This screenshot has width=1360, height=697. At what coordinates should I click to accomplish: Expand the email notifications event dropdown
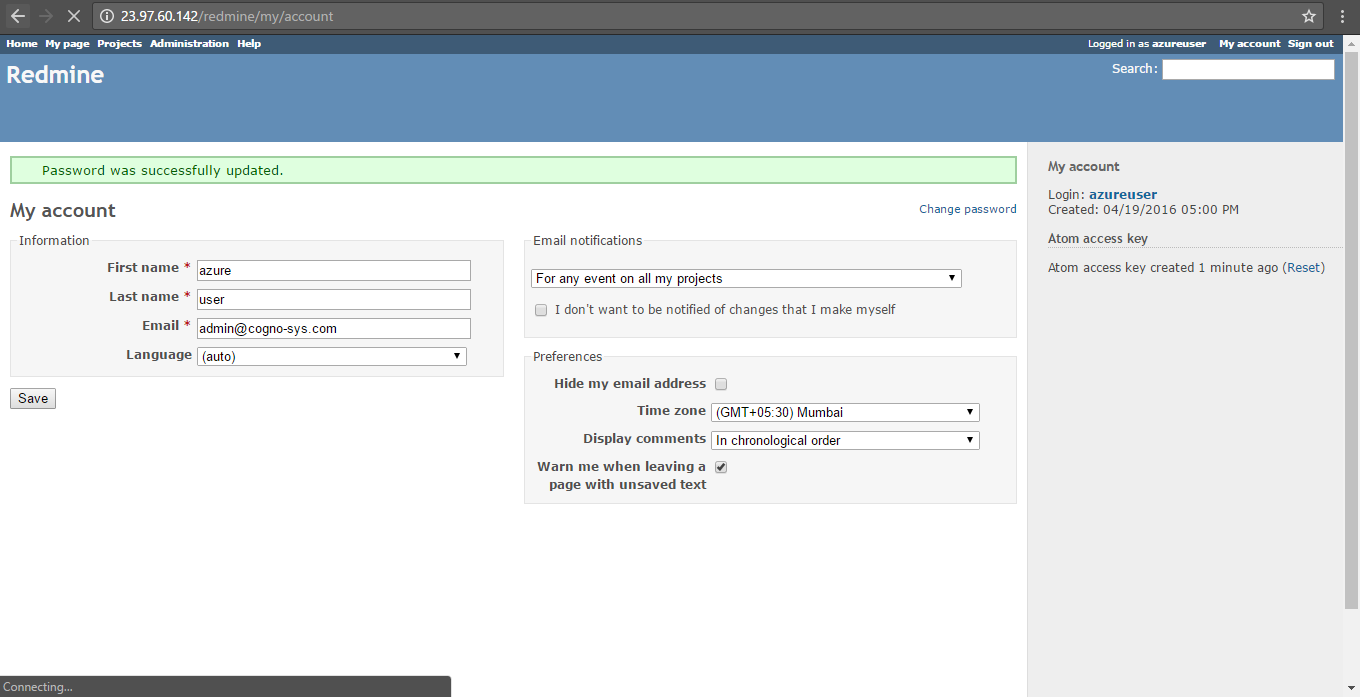[746, 278]
